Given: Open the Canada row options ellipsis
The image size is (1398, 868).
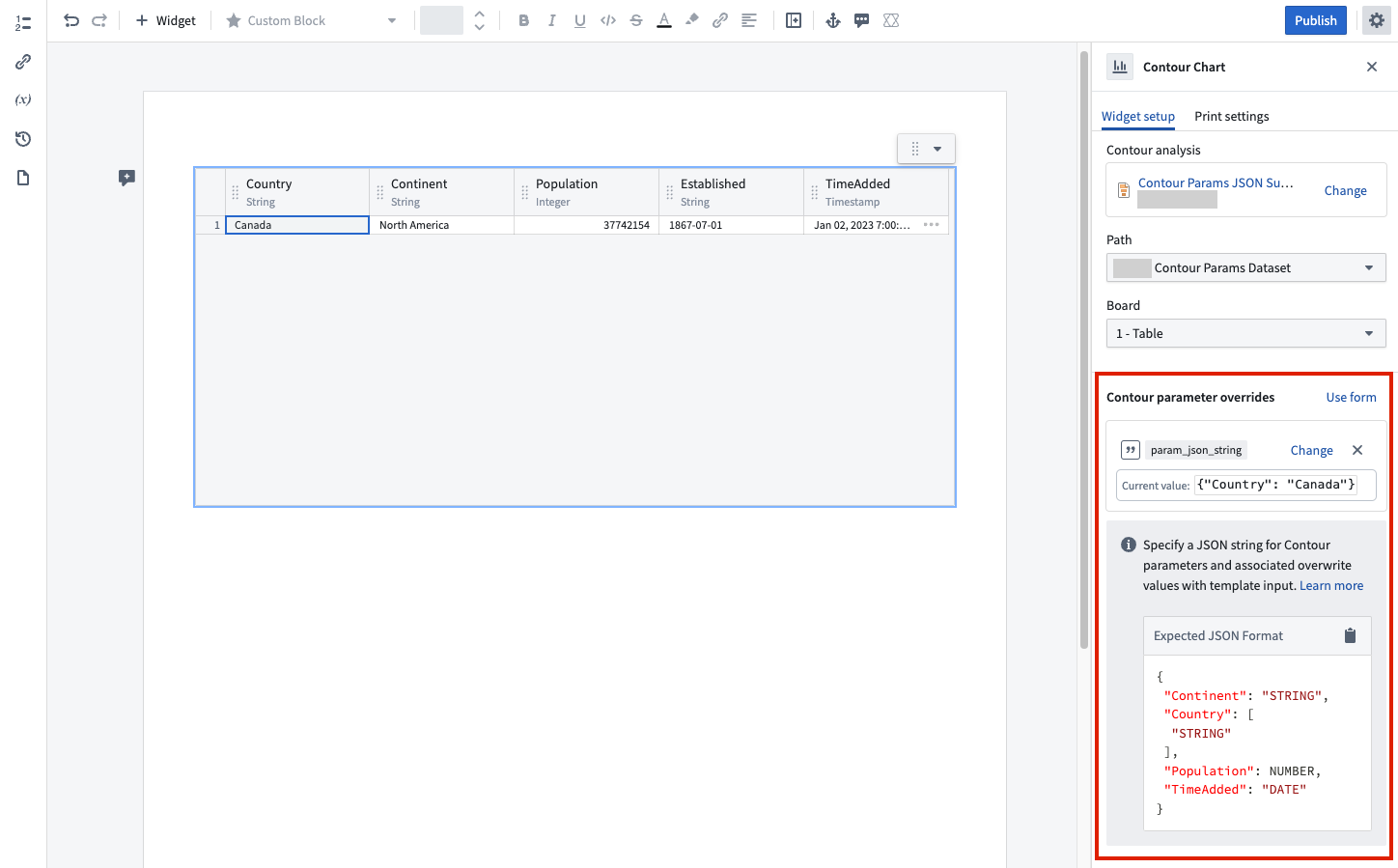Looking at the screenshot, I should [931, 225].
